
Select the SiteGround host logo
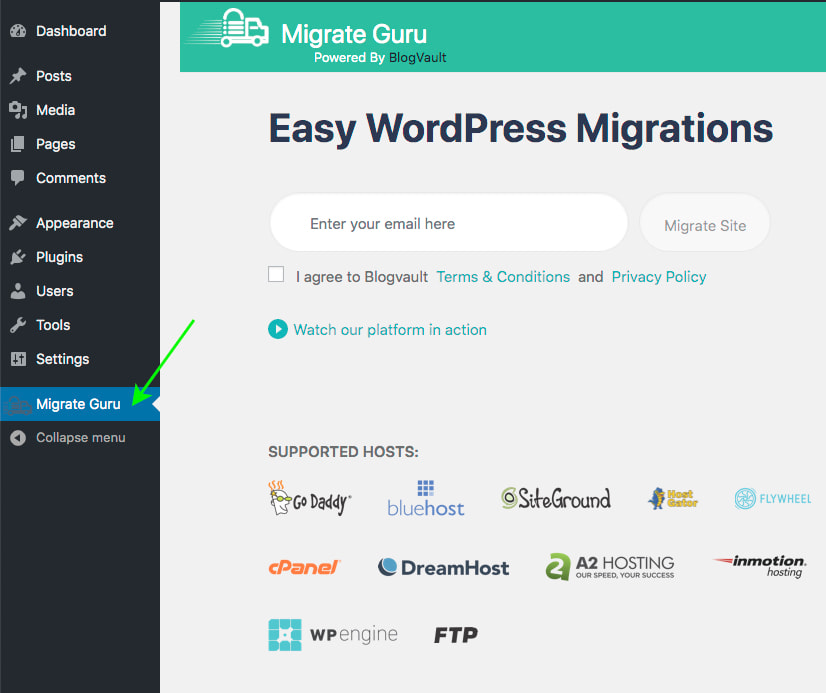point(556,499)
